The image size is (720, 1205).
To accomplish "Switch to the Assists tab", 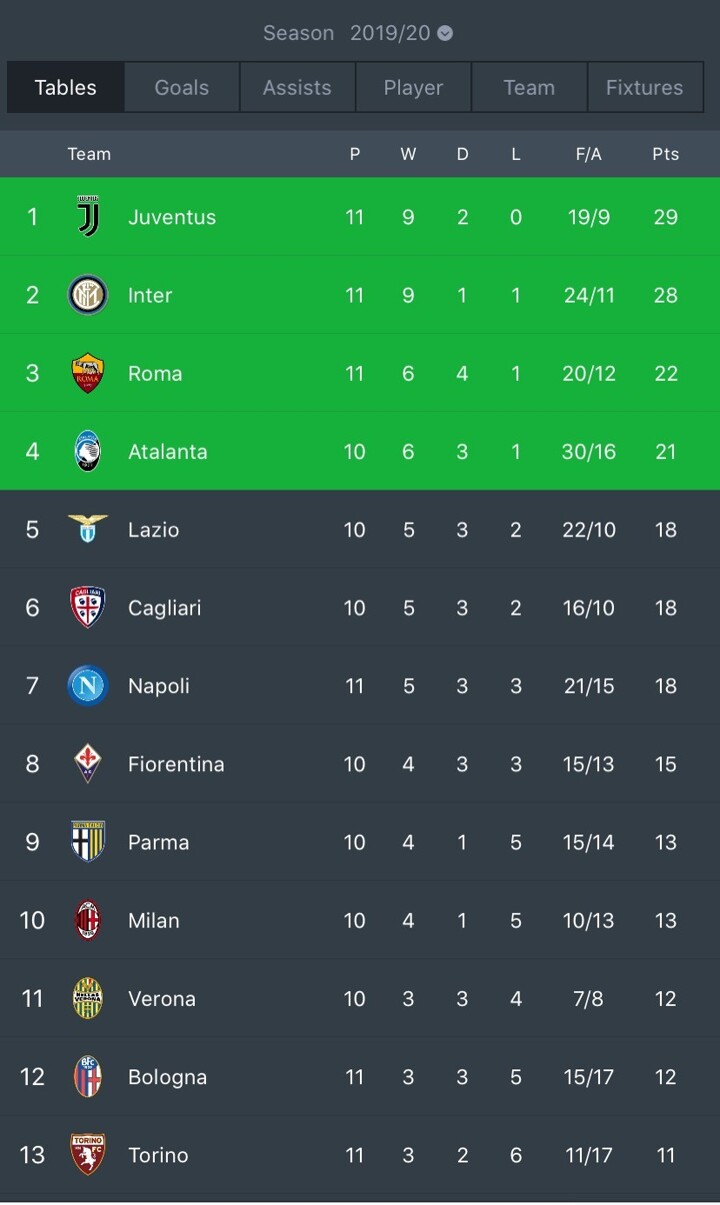I will point(297,87).
